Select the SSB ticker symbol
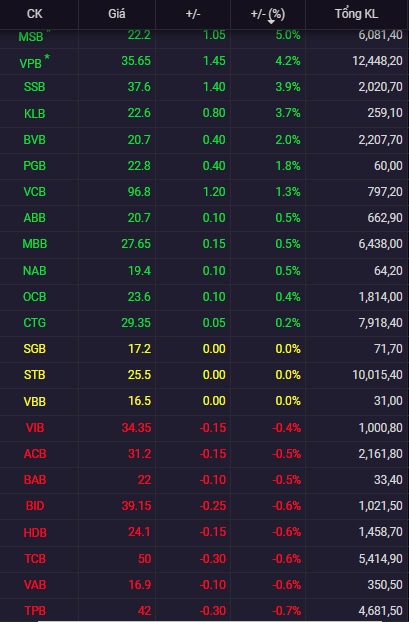Image resolution: width=409 pixels, height=622 pixels. tap(35, 87)
